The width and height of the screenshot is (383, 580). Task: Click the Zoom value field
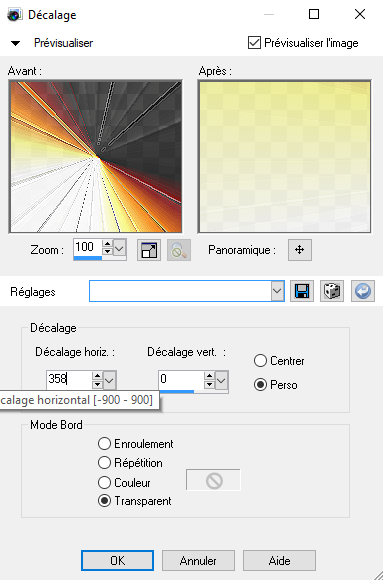coord(88,247)
